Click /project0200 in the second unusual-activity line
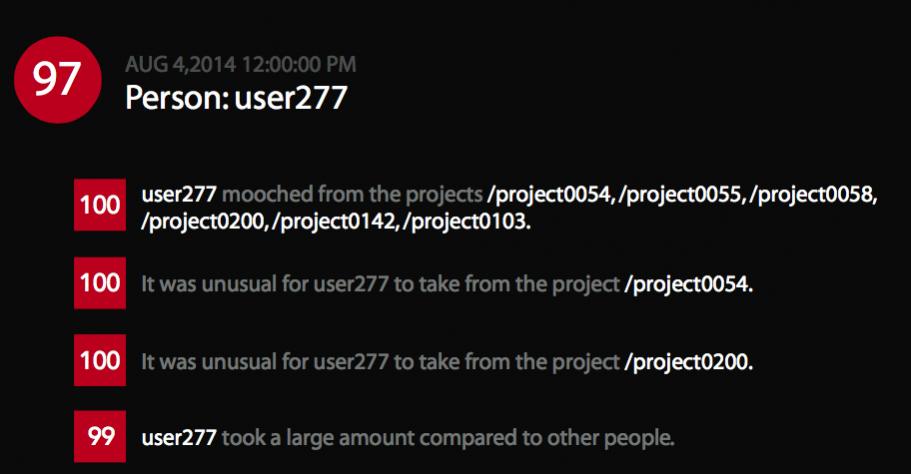This screenshot has height=474, width=911. [688, 362]
